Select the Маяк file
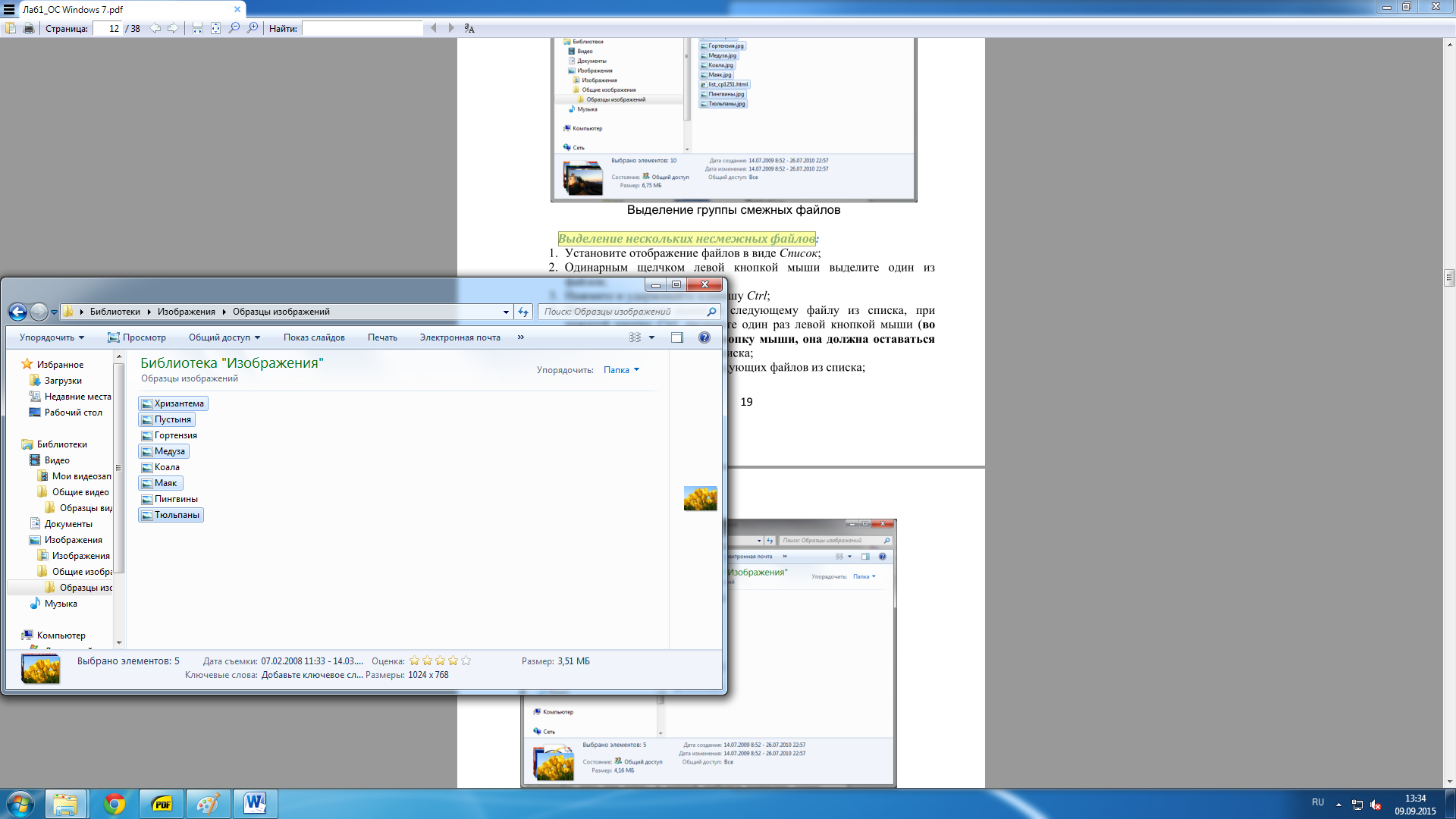Screen dimensions: 1456x819 [160, 483]
